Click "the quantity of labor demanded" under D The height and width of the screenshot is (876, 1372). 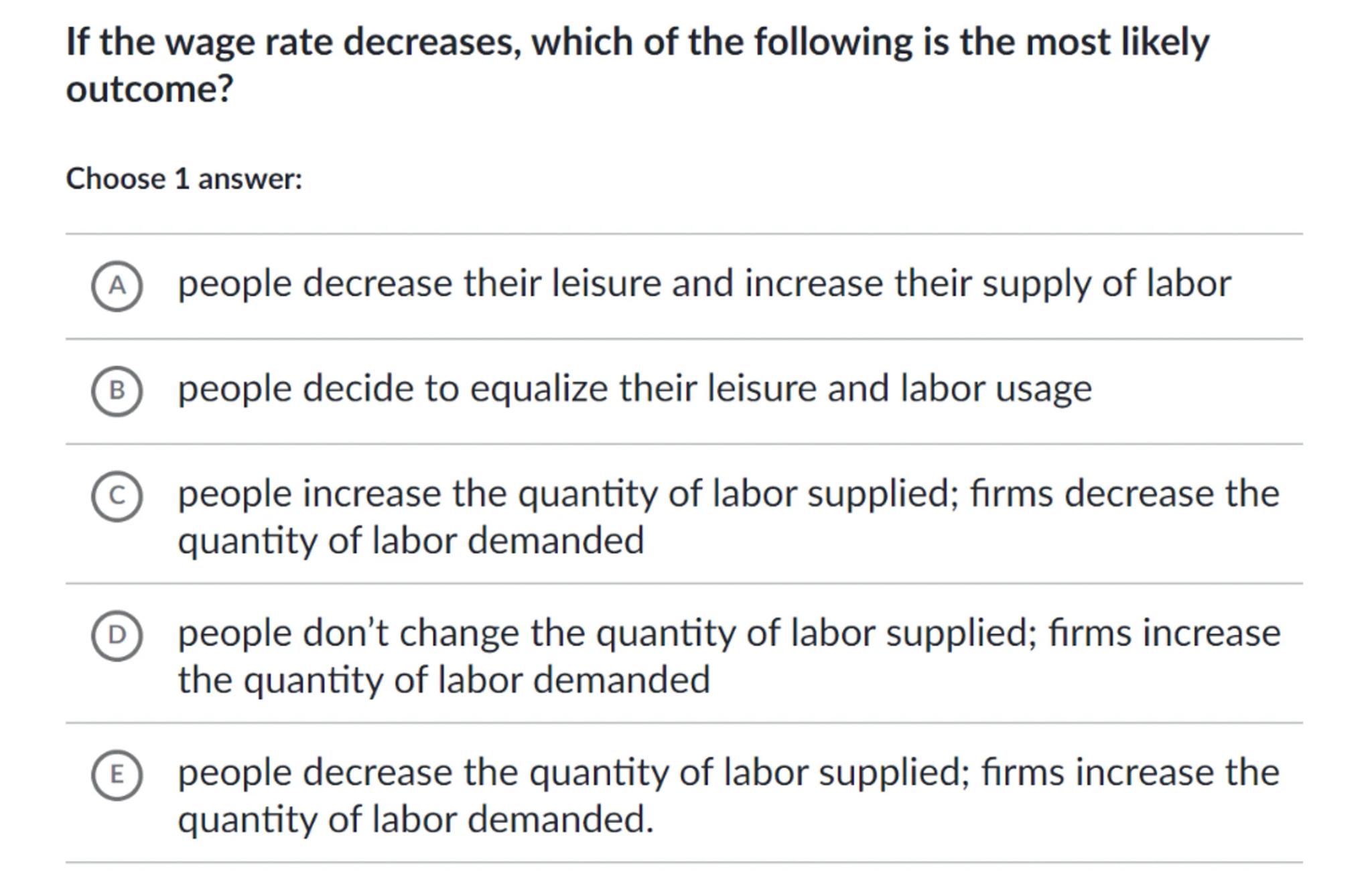tap(443, 680)
